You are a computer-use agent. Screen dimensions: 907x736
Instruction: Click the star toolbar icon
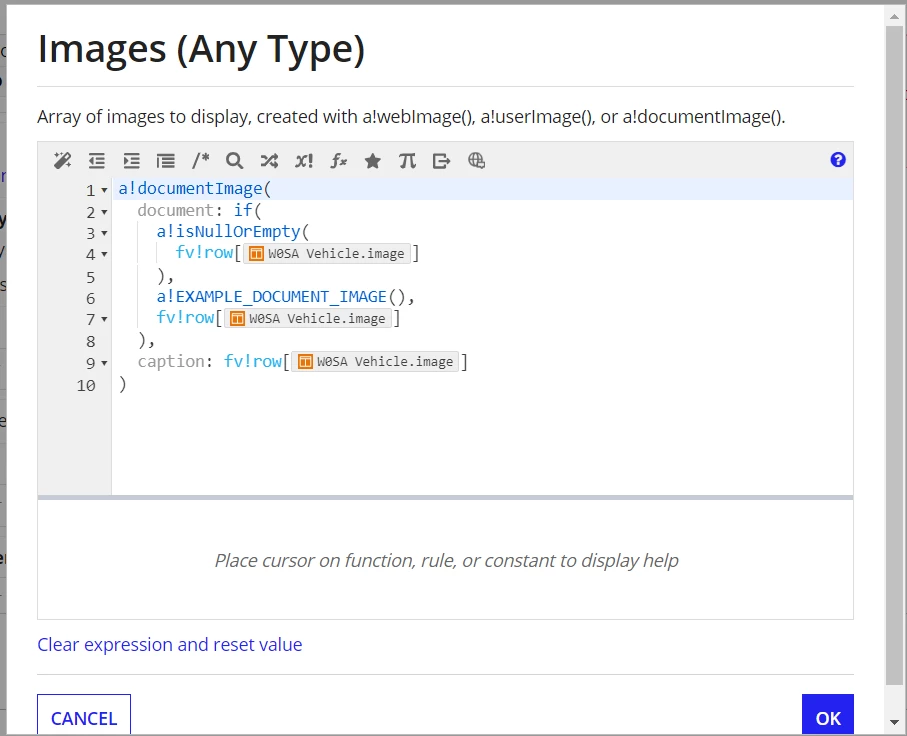tap(373, 160)
